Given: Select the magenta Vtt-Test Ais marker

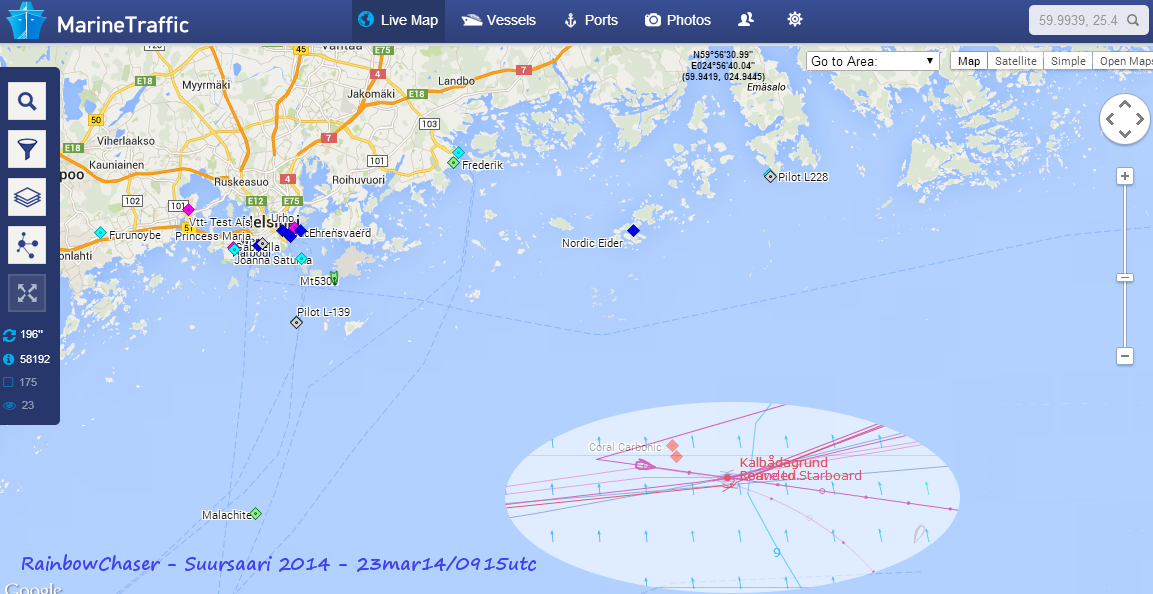Looking at the screenshot, I should pyautogui.click(x=189, y=210).
